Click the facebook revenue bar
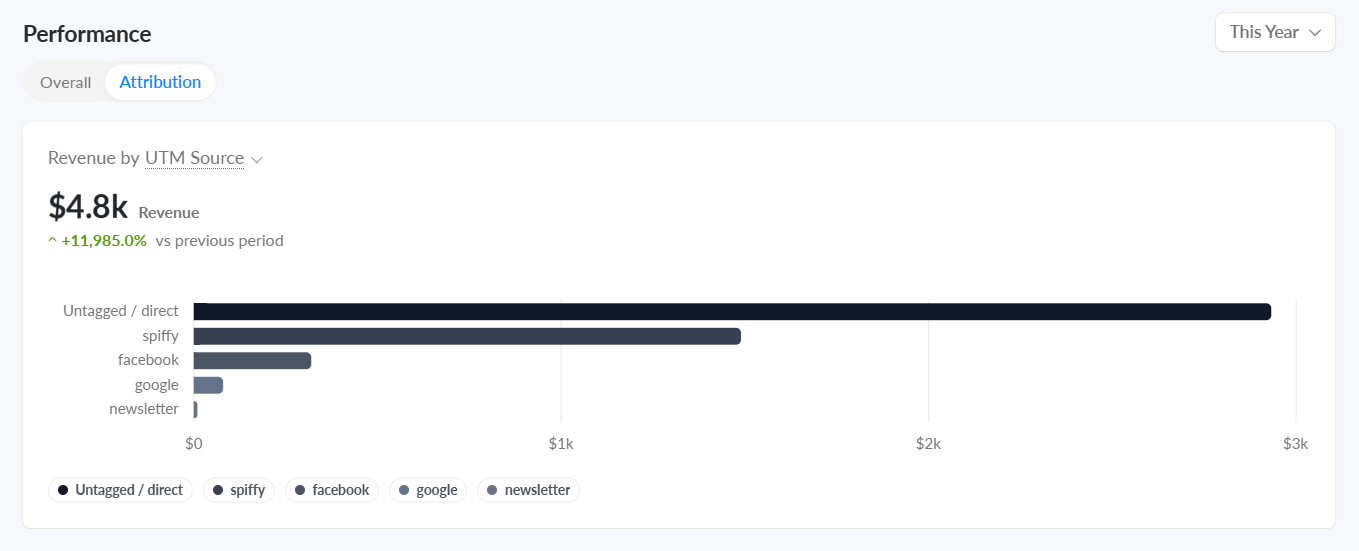 (252, 360)
